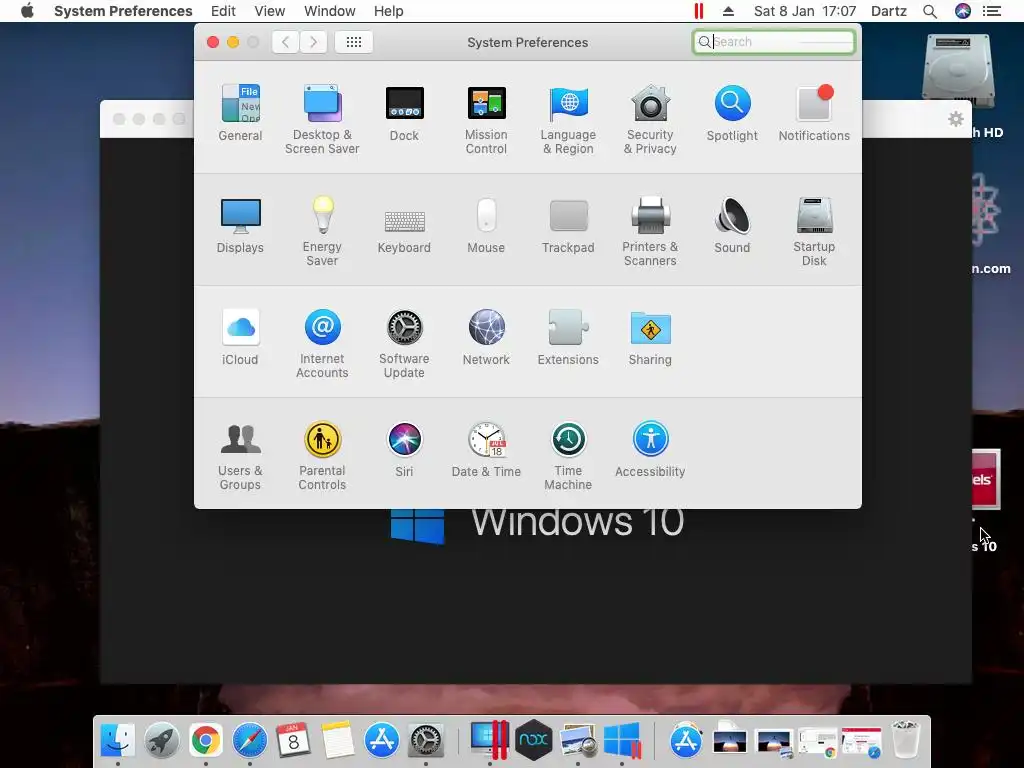Open Time Machine preferences
This screenshot has width=1024, height=768.
(x=568, y=456)
